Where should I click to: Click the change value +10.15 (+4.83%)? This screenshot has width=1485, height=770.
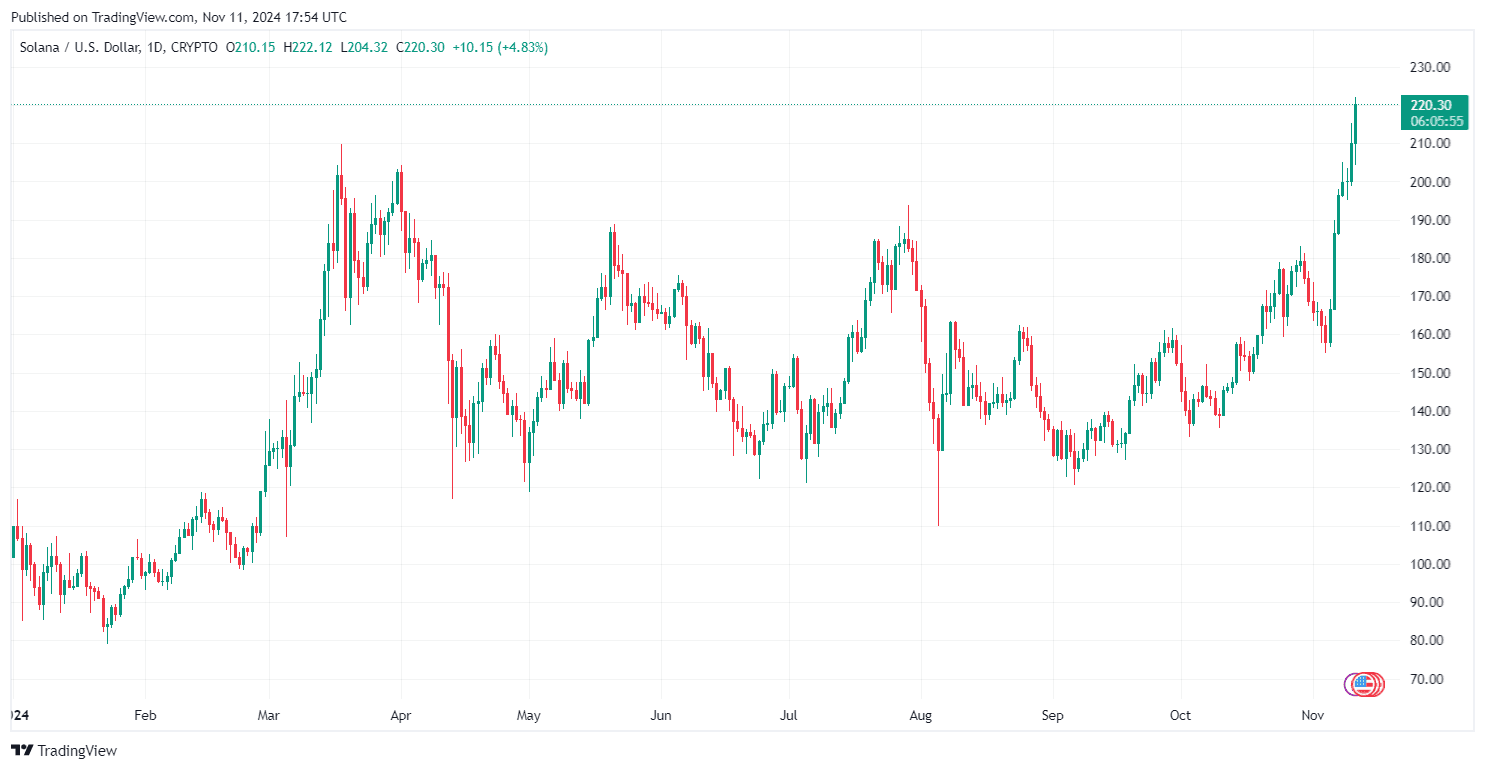coord(500,47)
